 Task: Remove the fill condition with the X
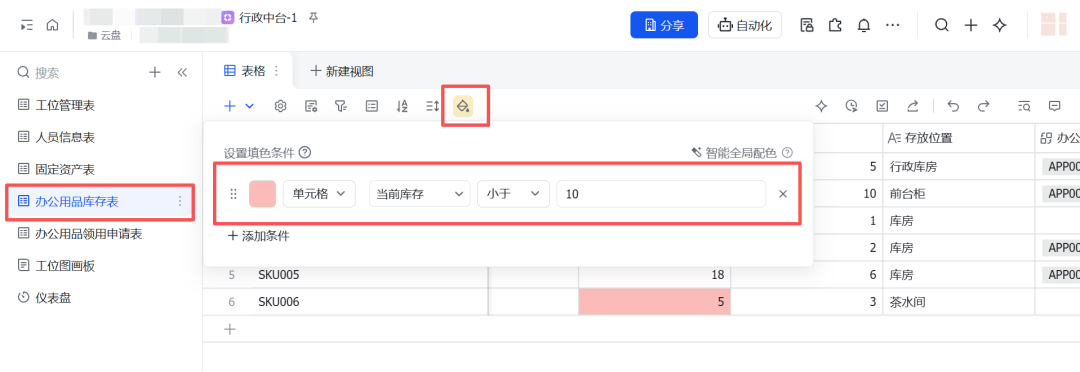point(783,194)
